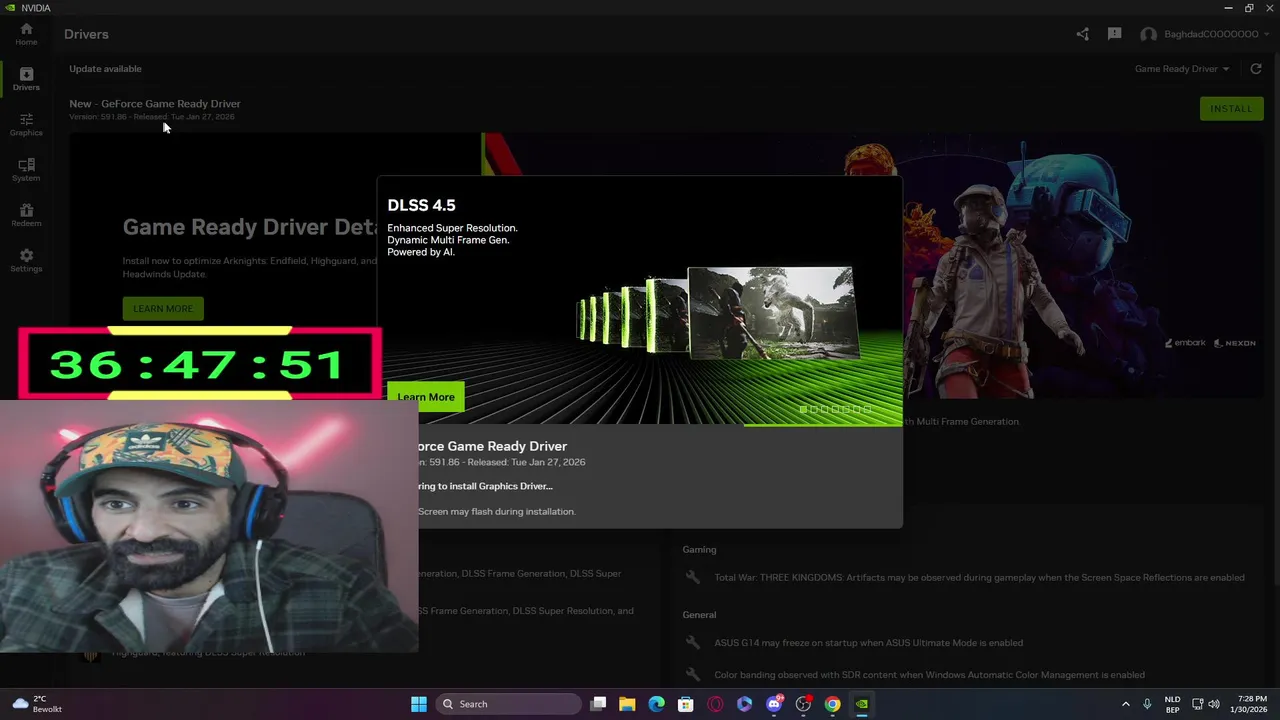Click LEARN MORE under Game Ready Driver Details
This screenshot has width=1280, height=720.
[x=163, y=308]
